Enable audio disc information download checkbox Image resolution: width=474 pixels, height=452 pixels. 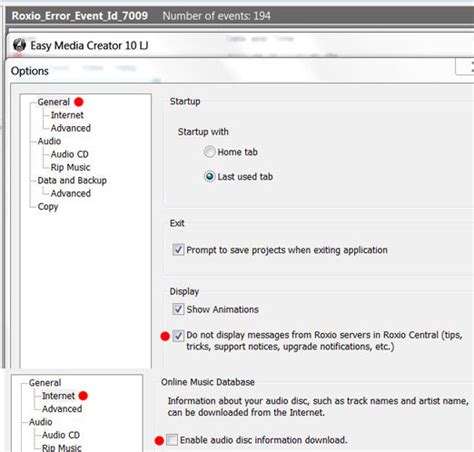pos(172,440)
